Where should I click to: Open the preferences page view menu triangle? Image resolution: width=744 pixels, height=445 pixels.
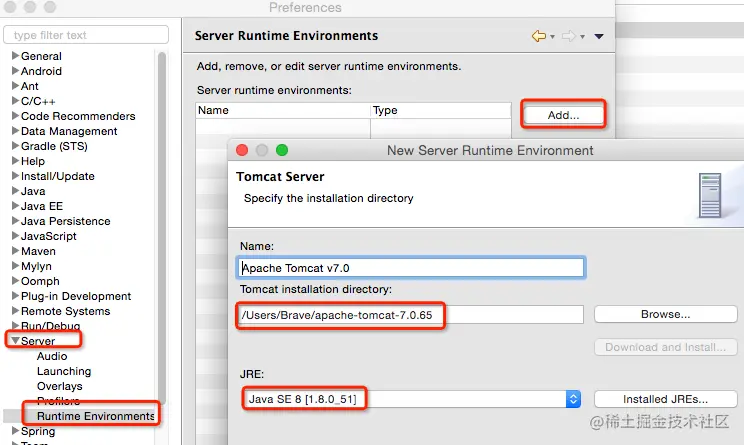point(599,37)
